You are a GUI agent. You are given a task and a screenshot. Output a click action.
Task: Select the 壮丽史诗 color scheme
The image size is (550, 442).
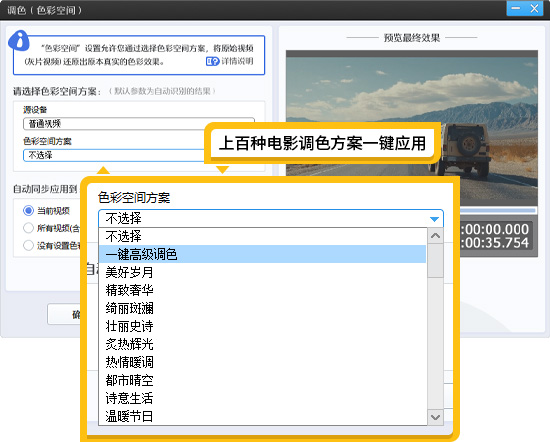click(x=262, y=326)
